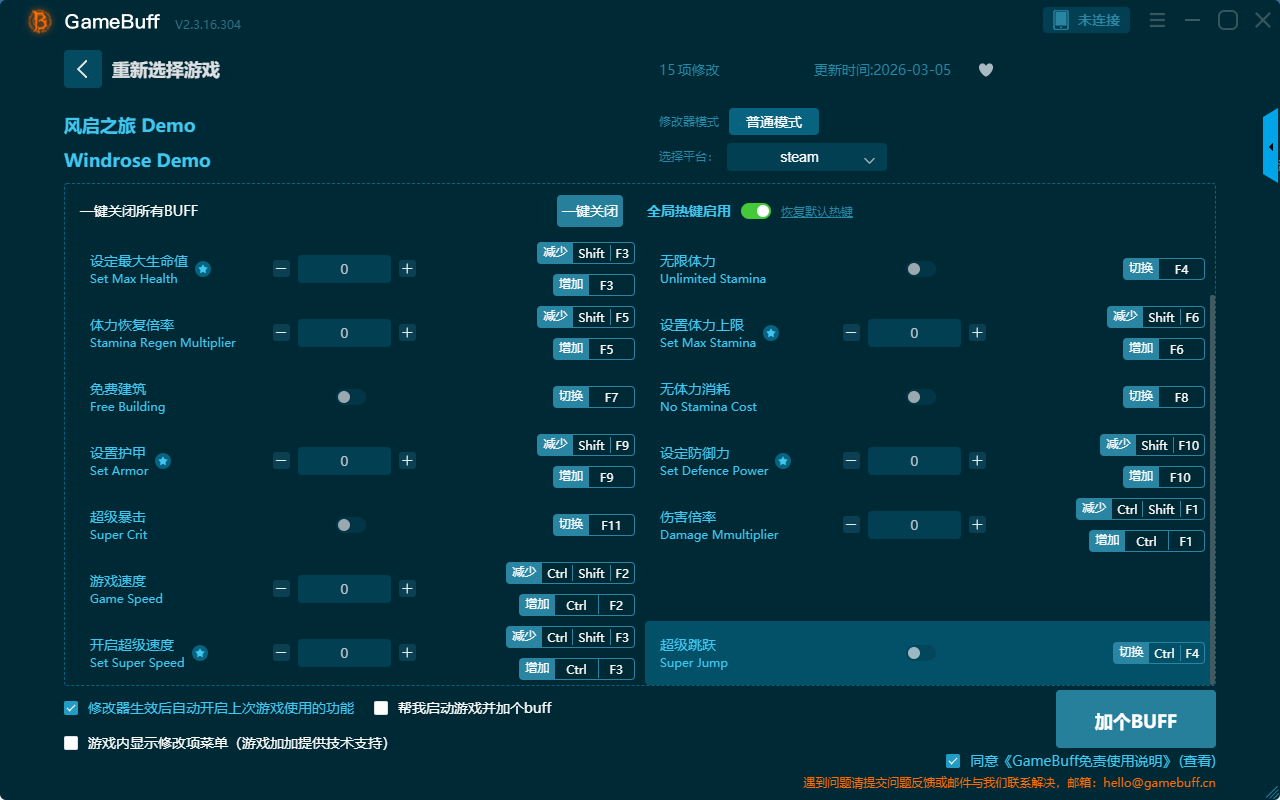
Task: Check the 帮我启动游戏并加个buff checkbox
Action: point(381,708)
